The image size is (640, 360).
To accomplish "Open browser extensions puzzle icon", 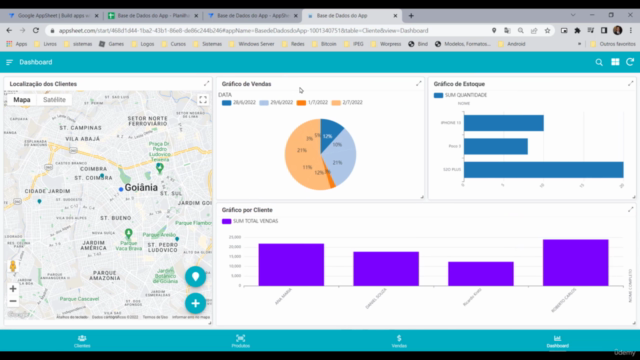I will (577, 31).
